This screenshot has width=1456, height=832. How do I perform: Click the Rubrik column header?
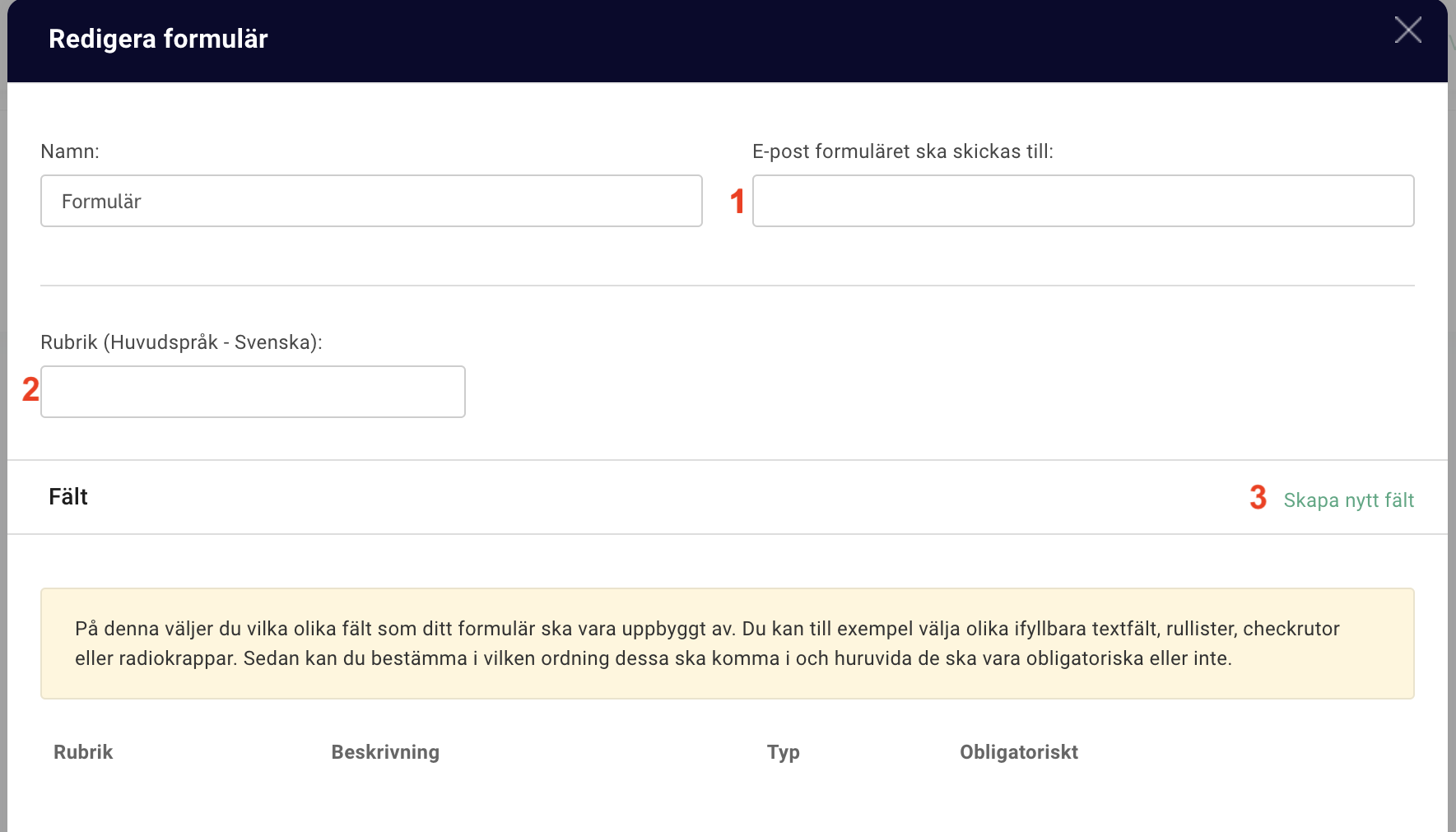point(83,752)
